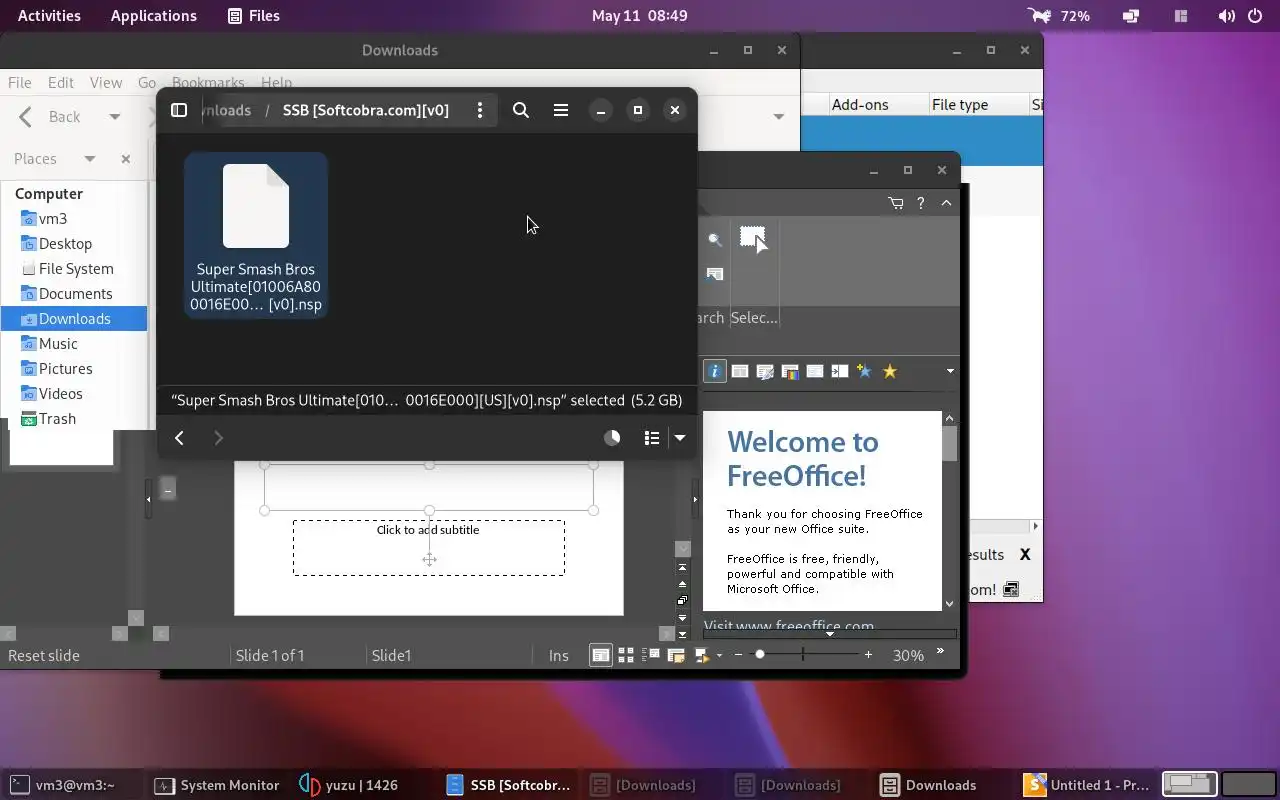
Task: Click the circular file operations progress icon
Action: click(612, 437)
